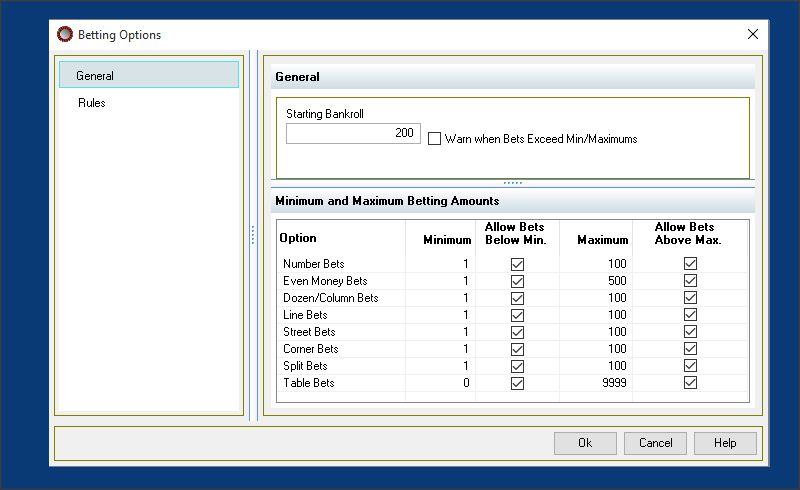Select the Number Bets row label
Viewport: 800px width, 490px height.
[x=314, y=264]
